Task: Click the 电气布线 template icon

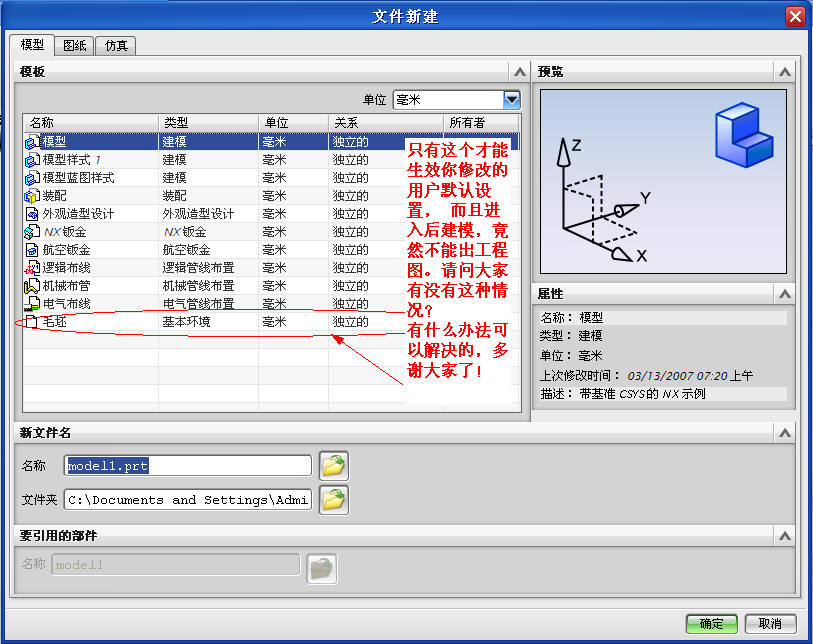Action: click(32, 304)
